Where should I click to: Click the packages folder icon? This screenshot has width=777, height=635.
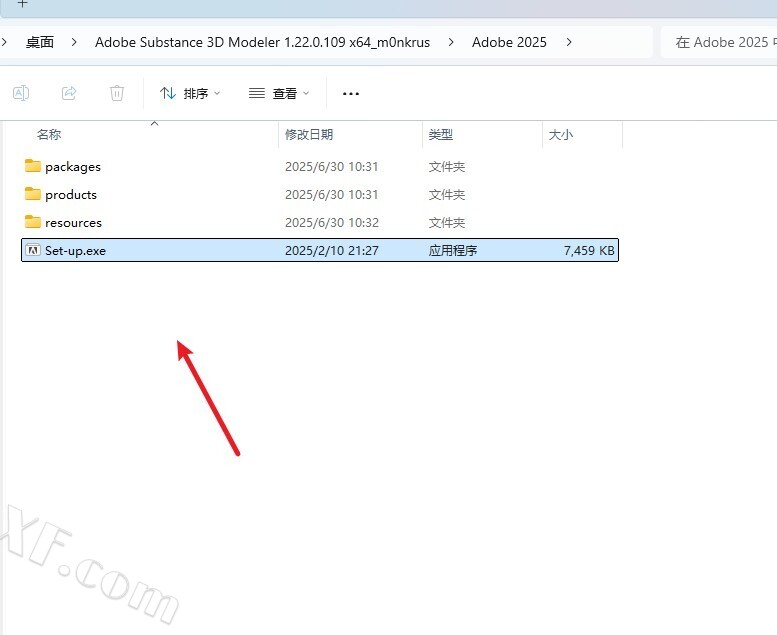coord(33,166)
